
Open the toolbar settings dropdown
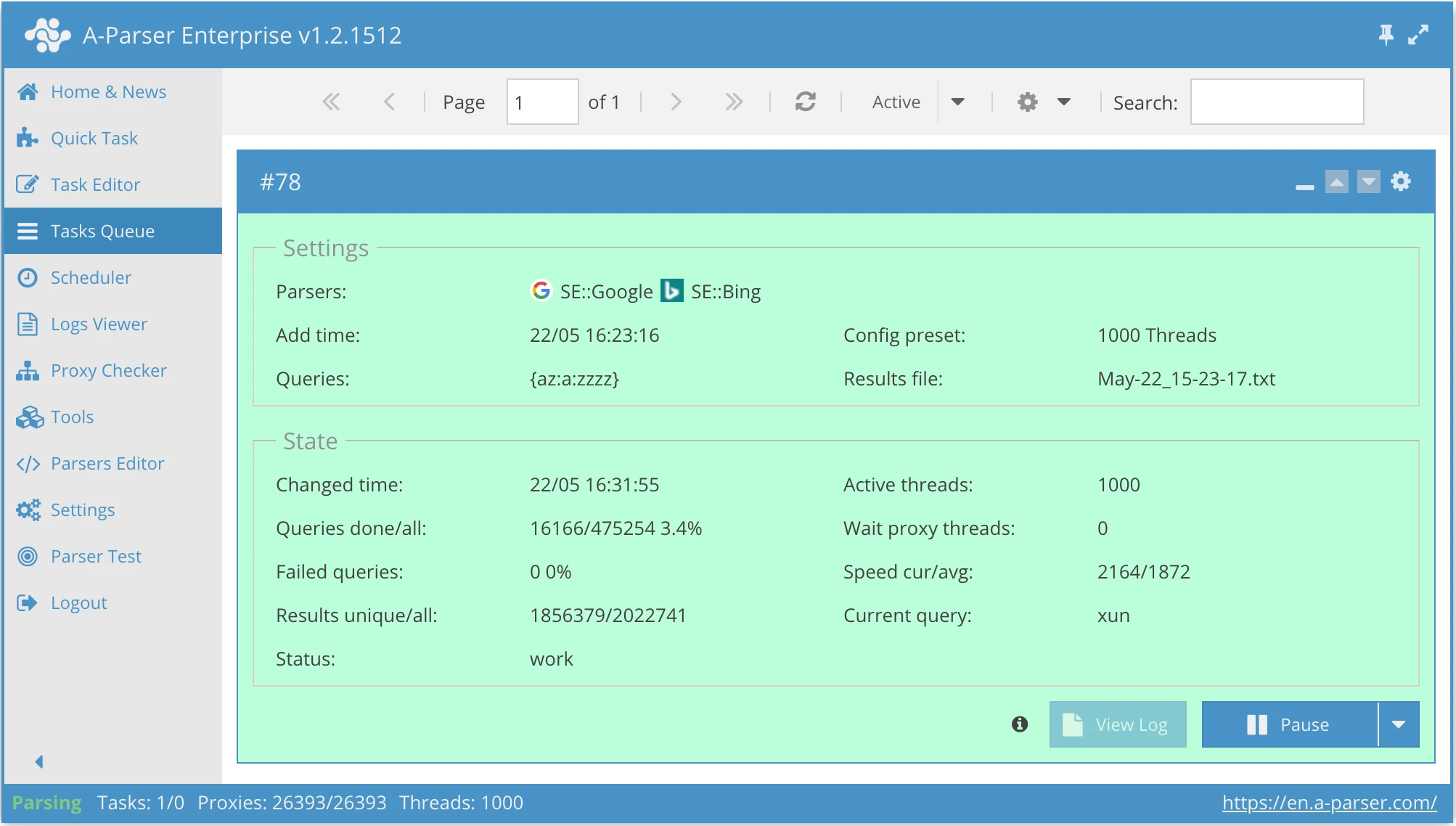(x=1063, y=102)
